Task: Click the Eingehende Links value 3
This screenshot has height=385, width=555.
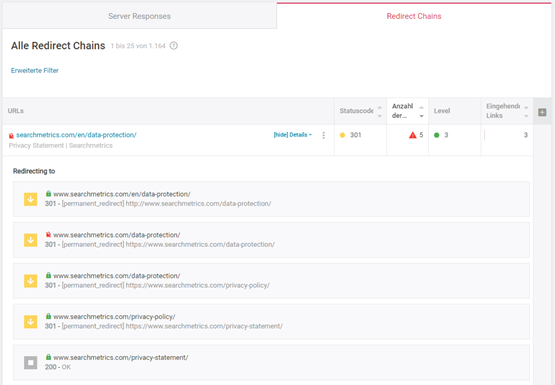Action: point(526,135)
